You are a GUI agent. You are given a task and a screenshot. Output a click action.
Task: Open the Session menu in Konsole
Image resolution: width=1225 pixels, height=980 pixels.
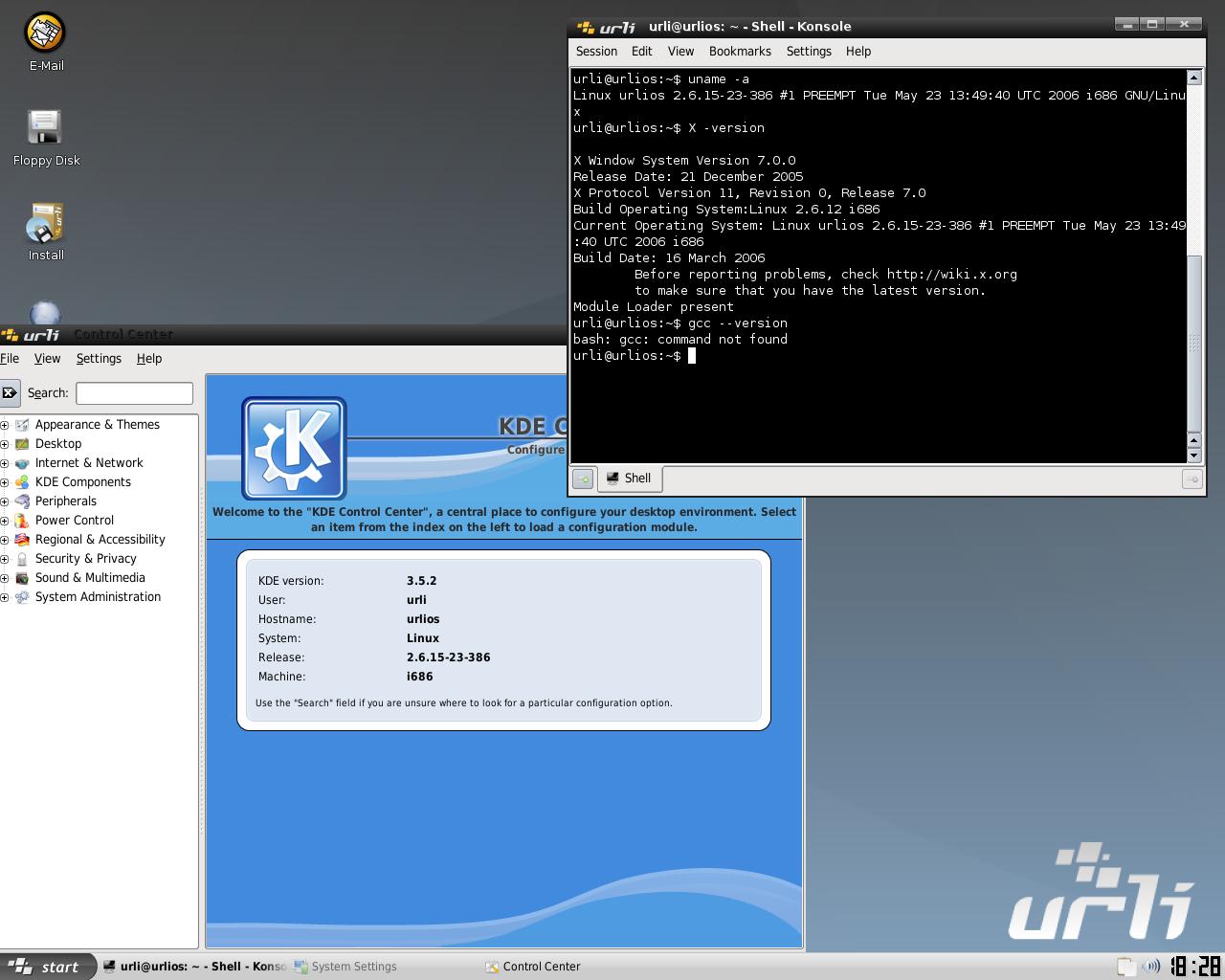pyautogui.click(x=596, y=52)
